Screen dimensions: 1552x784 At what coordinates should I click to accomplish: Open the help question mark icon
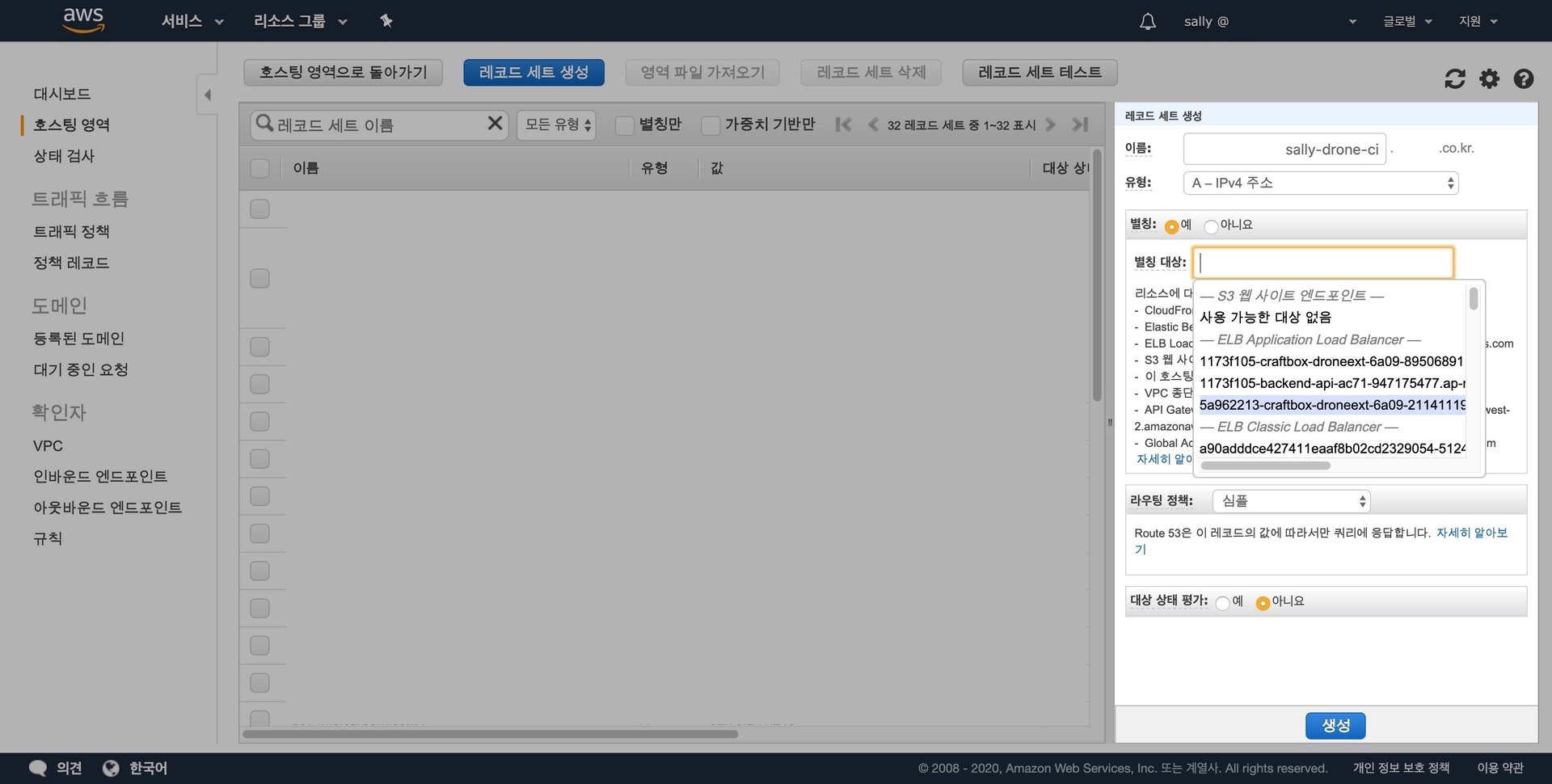1523,78
